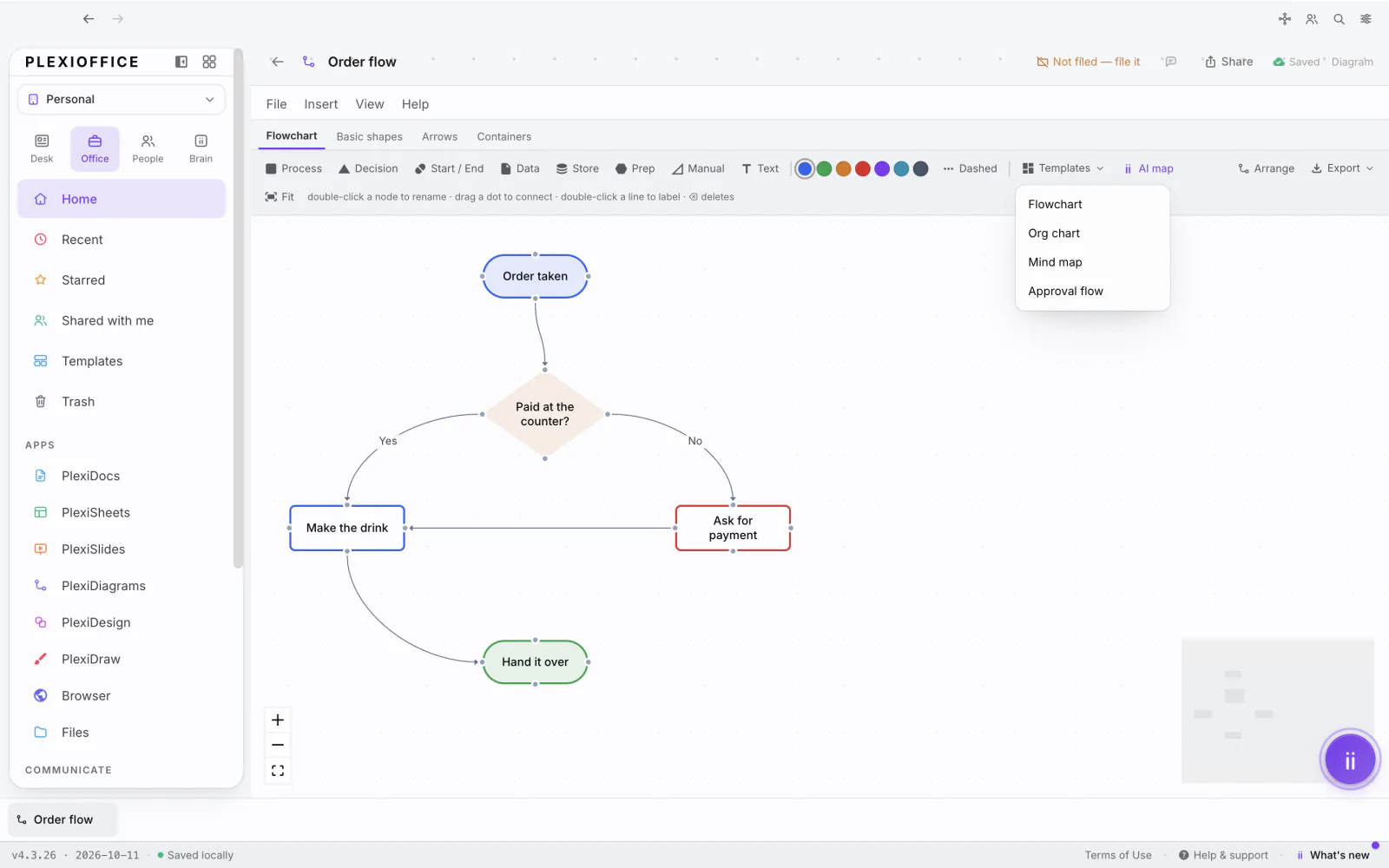Pick the green color swatch
This screenshot has width=1389, height=868.
824,168
